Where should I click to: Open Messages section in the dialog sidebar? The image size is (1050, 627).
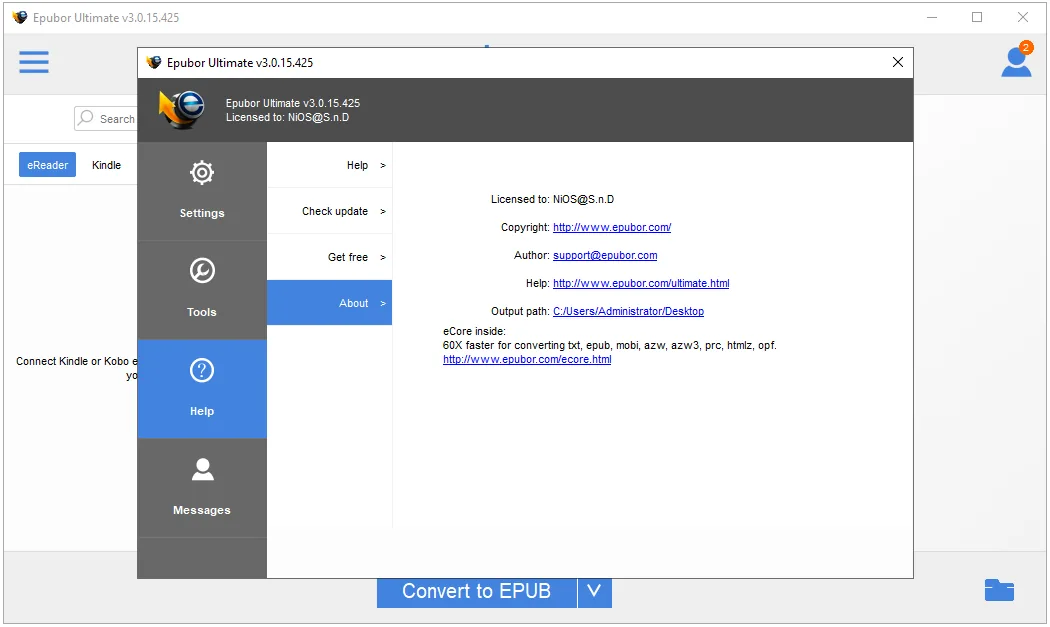[x=202, y=488]
